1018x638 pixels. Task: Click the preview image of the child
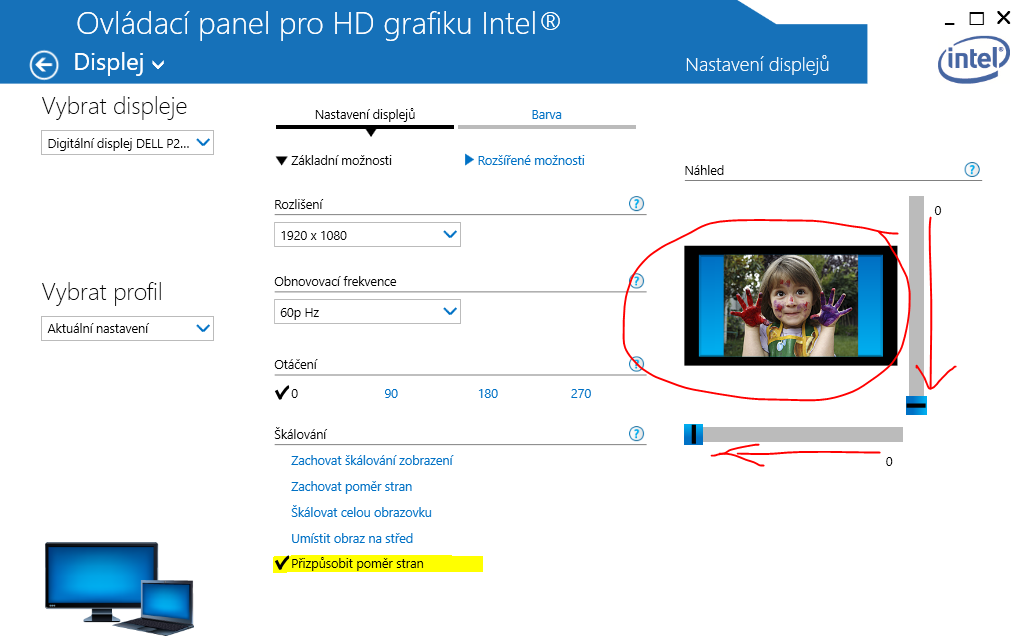[x=790, y=305]
